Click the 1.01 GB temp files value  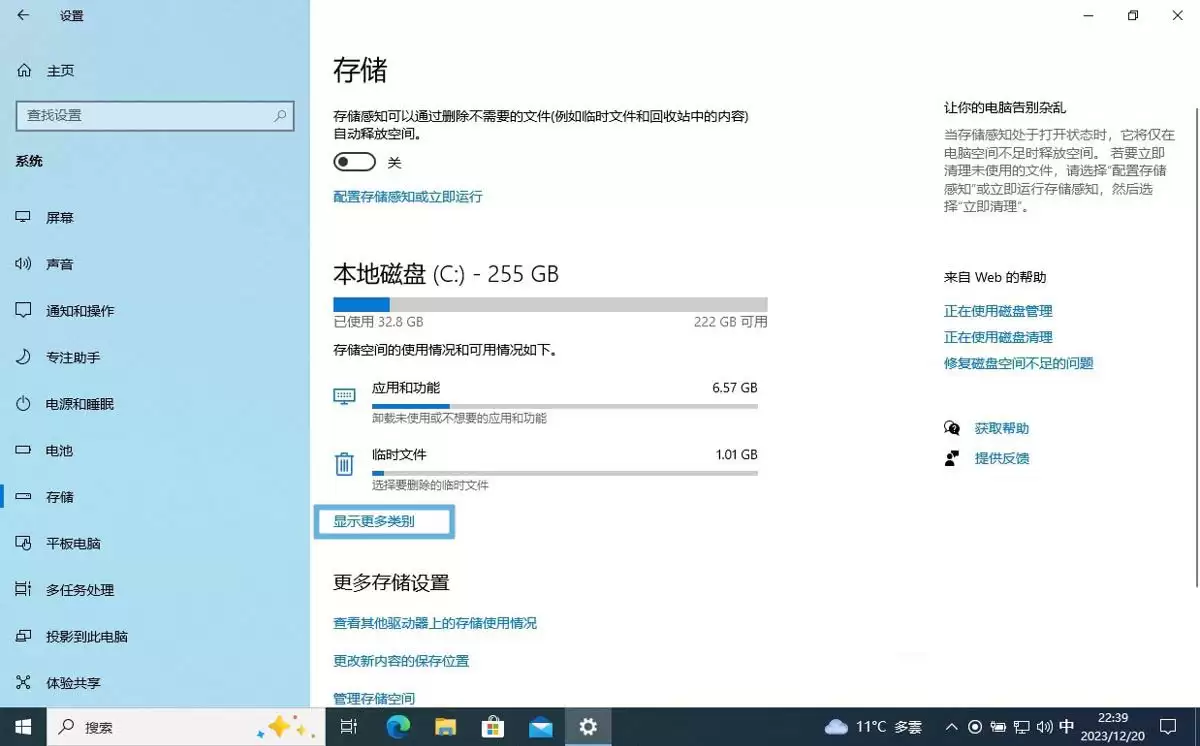pyautogui.click(x=736, y=455)
